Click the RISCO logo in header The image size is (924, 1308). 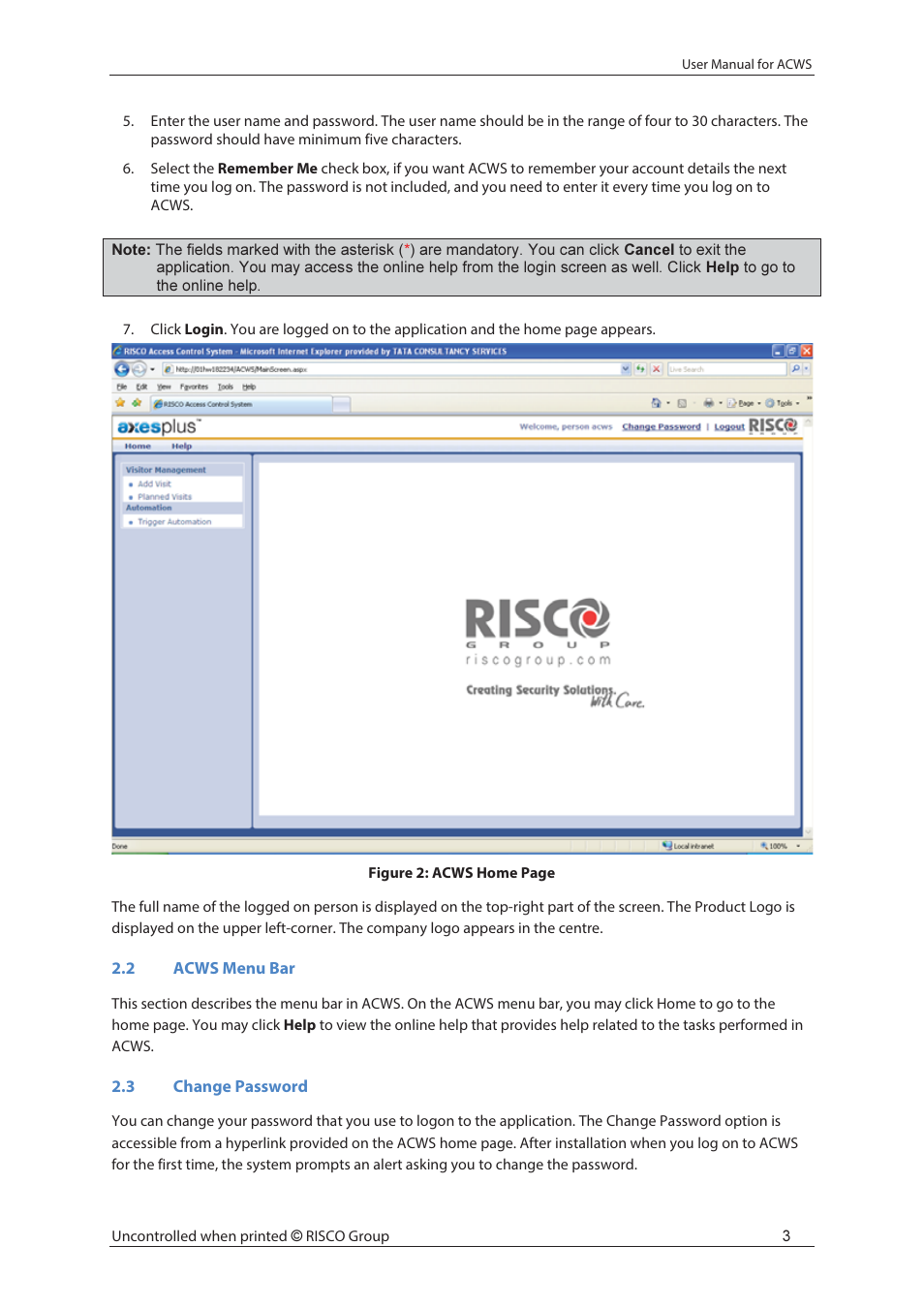773,425
